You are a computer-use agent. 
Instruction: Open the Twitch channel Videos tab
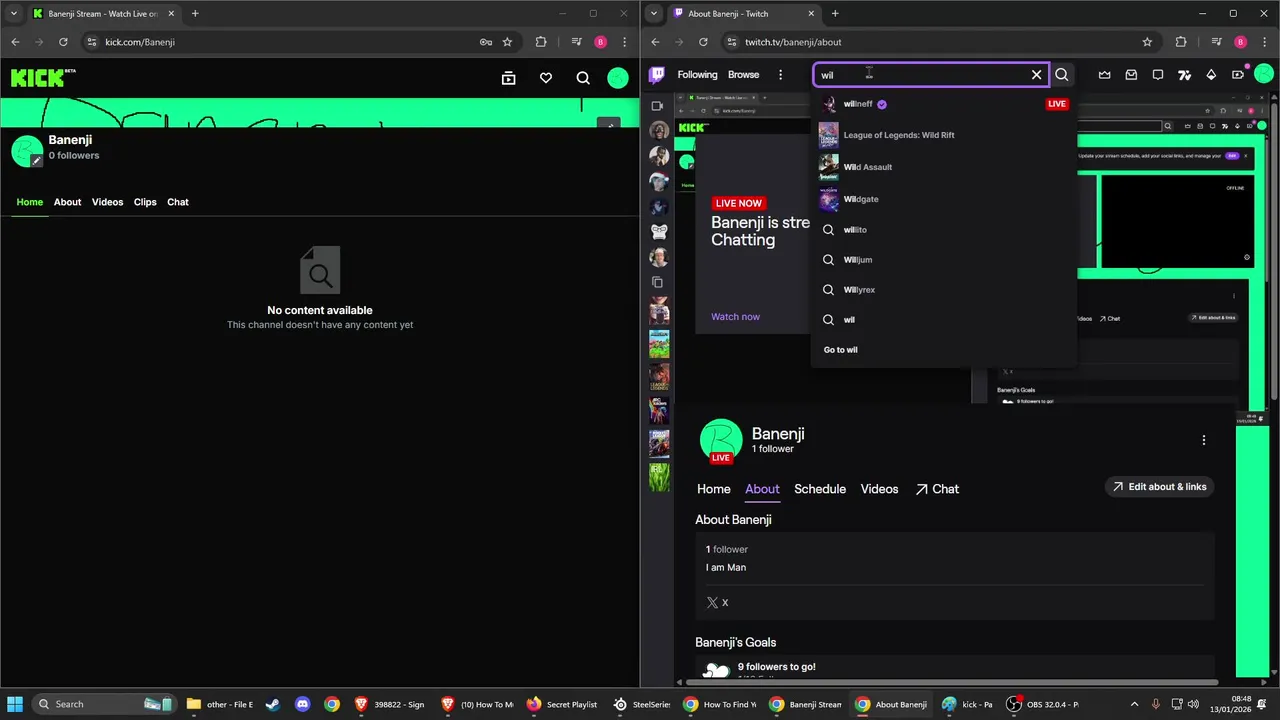[x=879, y=489]
